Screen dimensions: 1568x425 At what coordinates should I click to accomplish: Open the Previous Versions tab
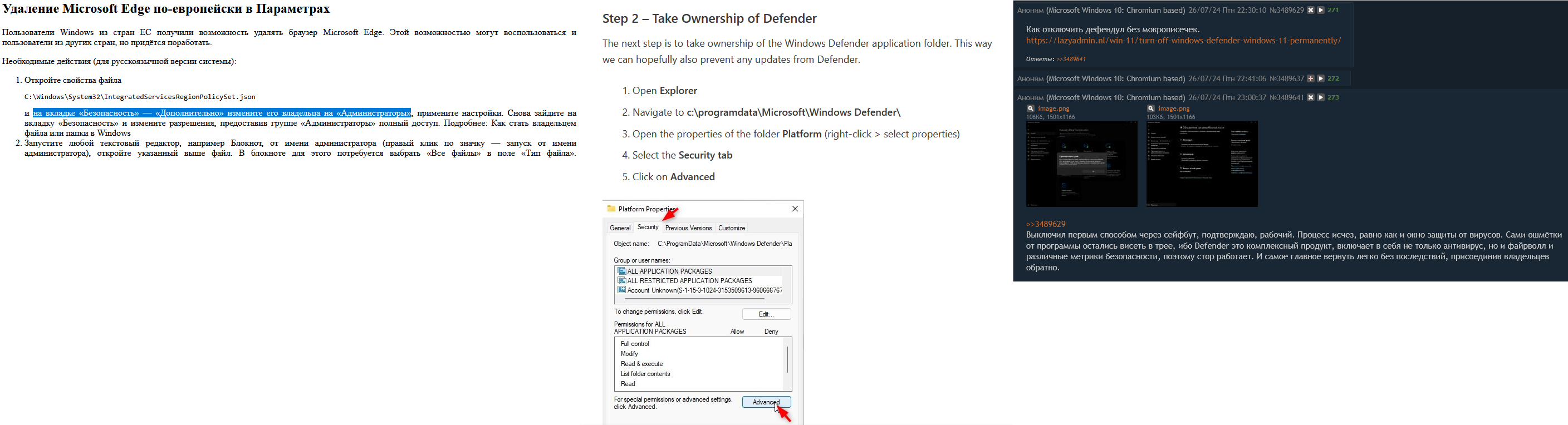click(688, 228)
